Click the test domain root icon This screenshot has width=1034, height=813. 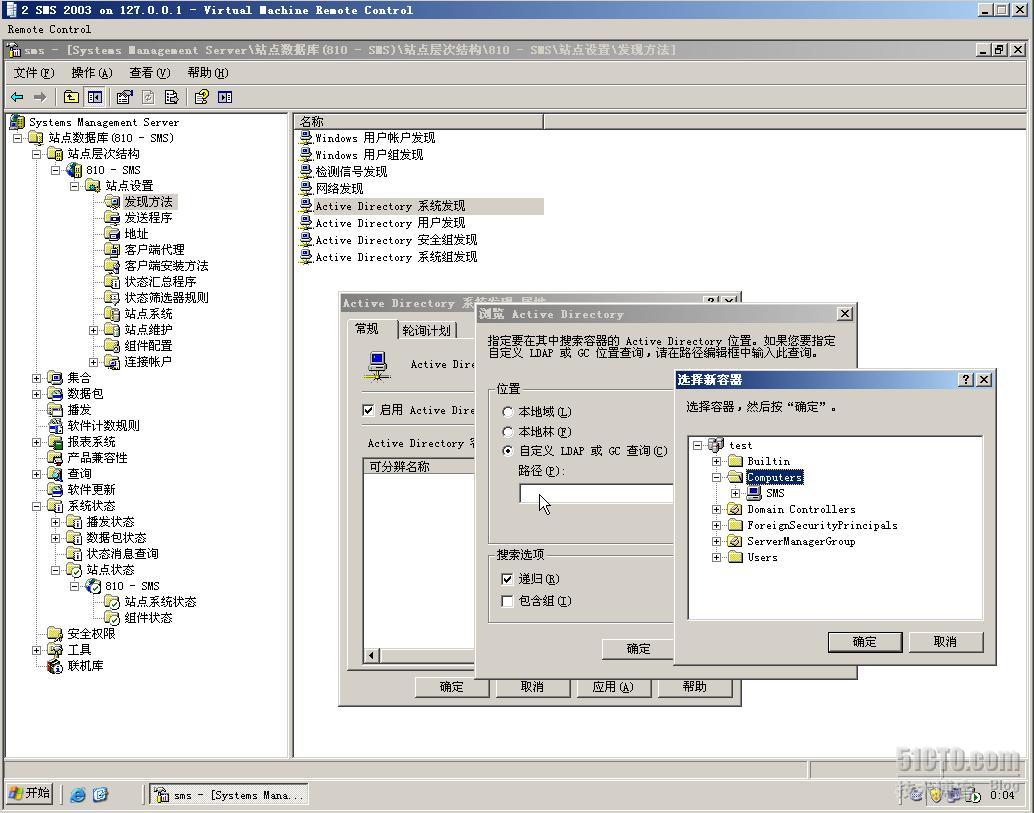pyautogui.click(x=716, y=445)
